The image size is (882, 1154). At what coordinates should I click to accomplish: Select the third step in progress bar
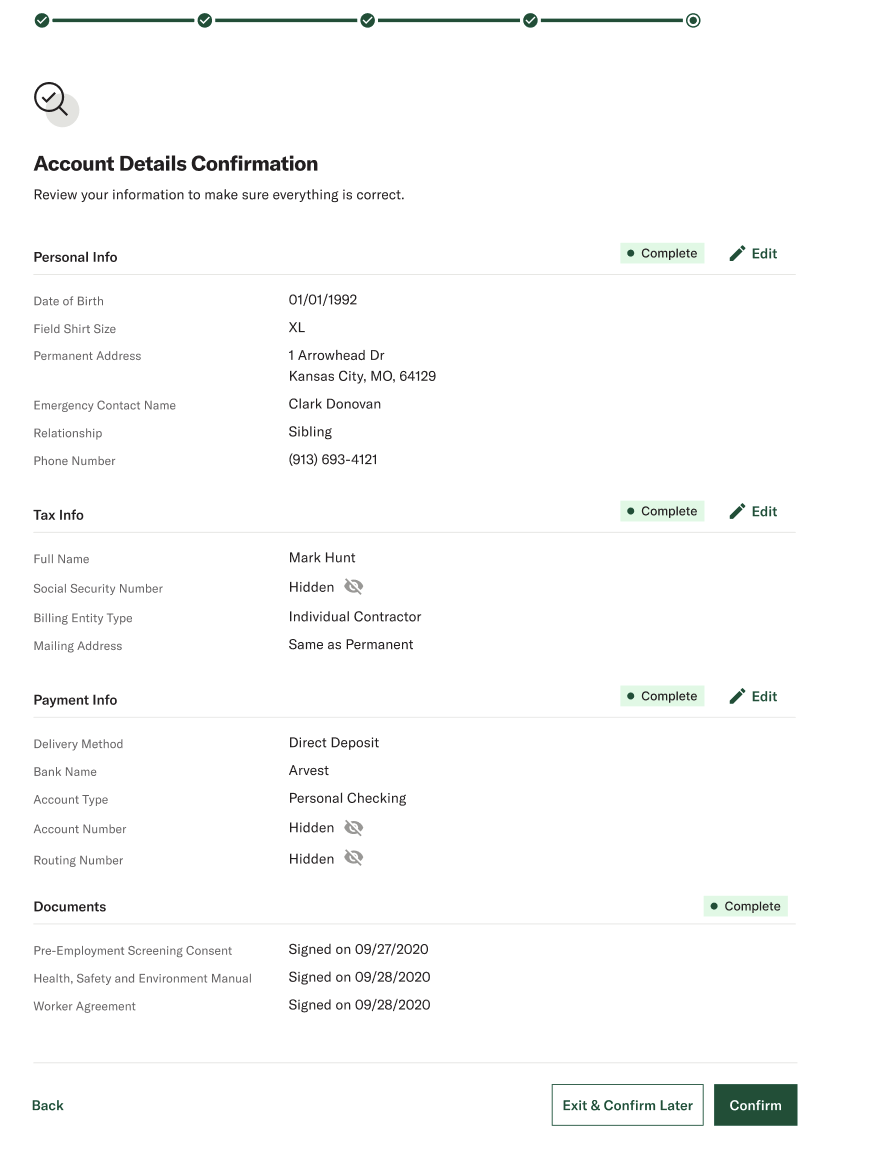coord(367,21)
